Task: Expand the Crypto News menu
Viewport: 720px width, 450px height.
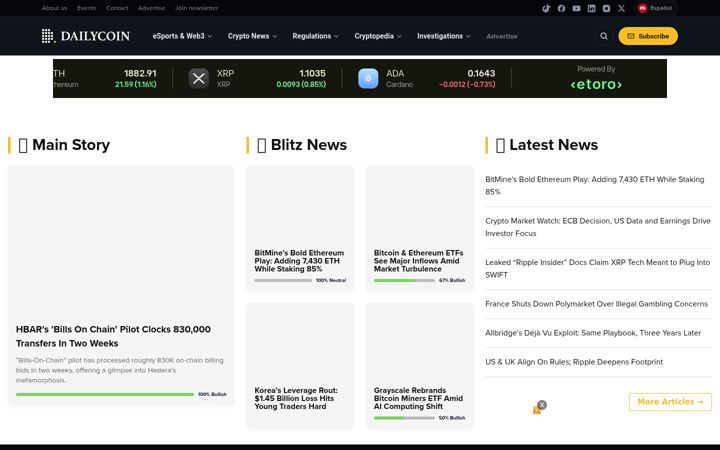Action: [x=253, y=36]
